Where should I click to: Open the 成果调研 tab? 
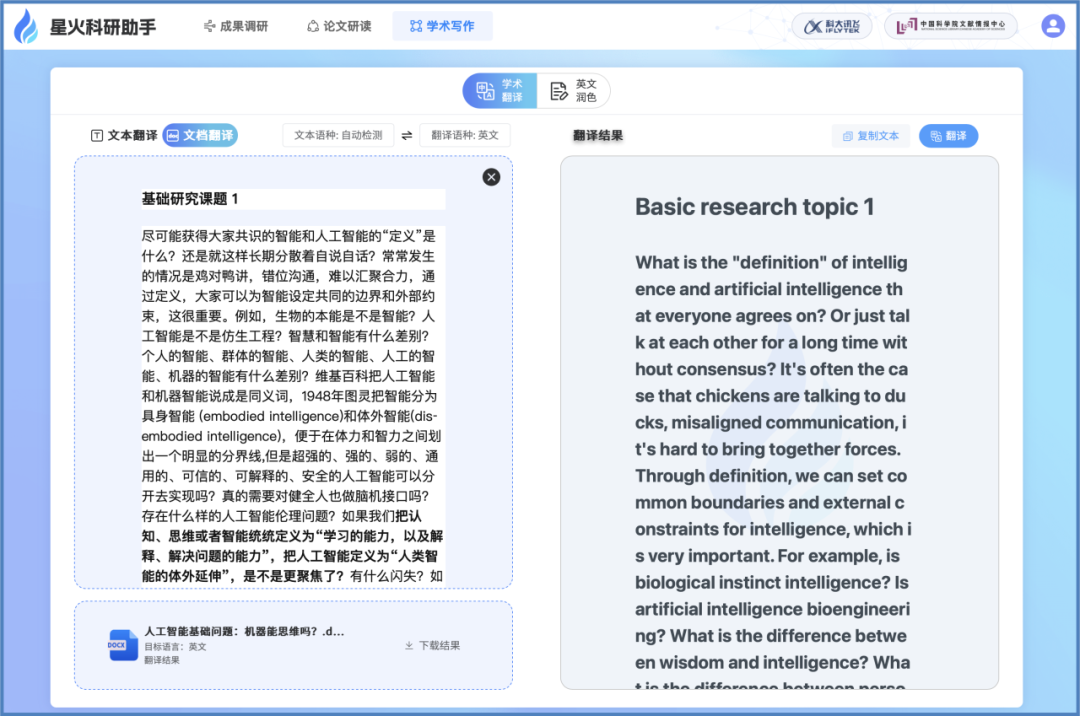pos(236,26)
